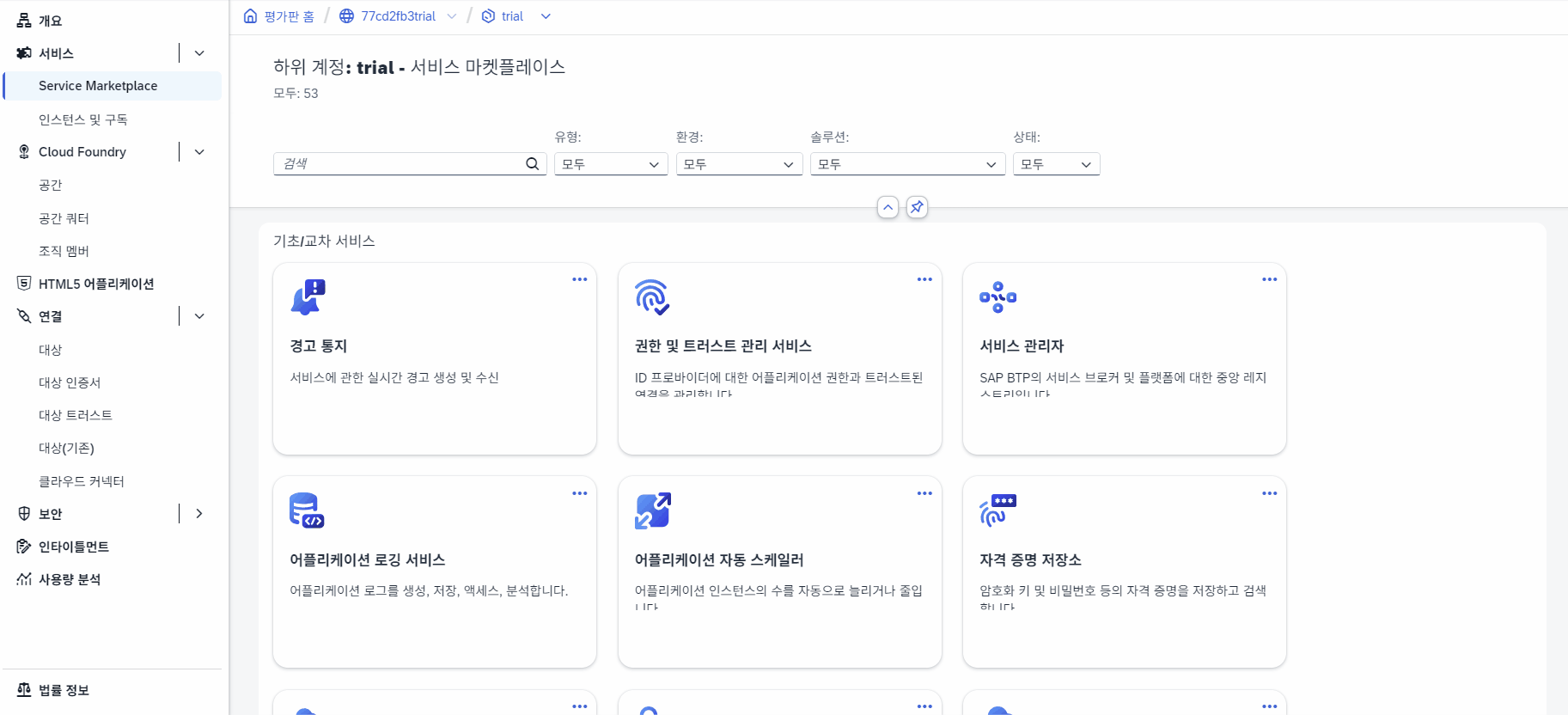The width and height of the screenshot is (1568, 715).
Task: Open more options on 권한 및 트러스트 관리 서비스 card
Action: 924,279
